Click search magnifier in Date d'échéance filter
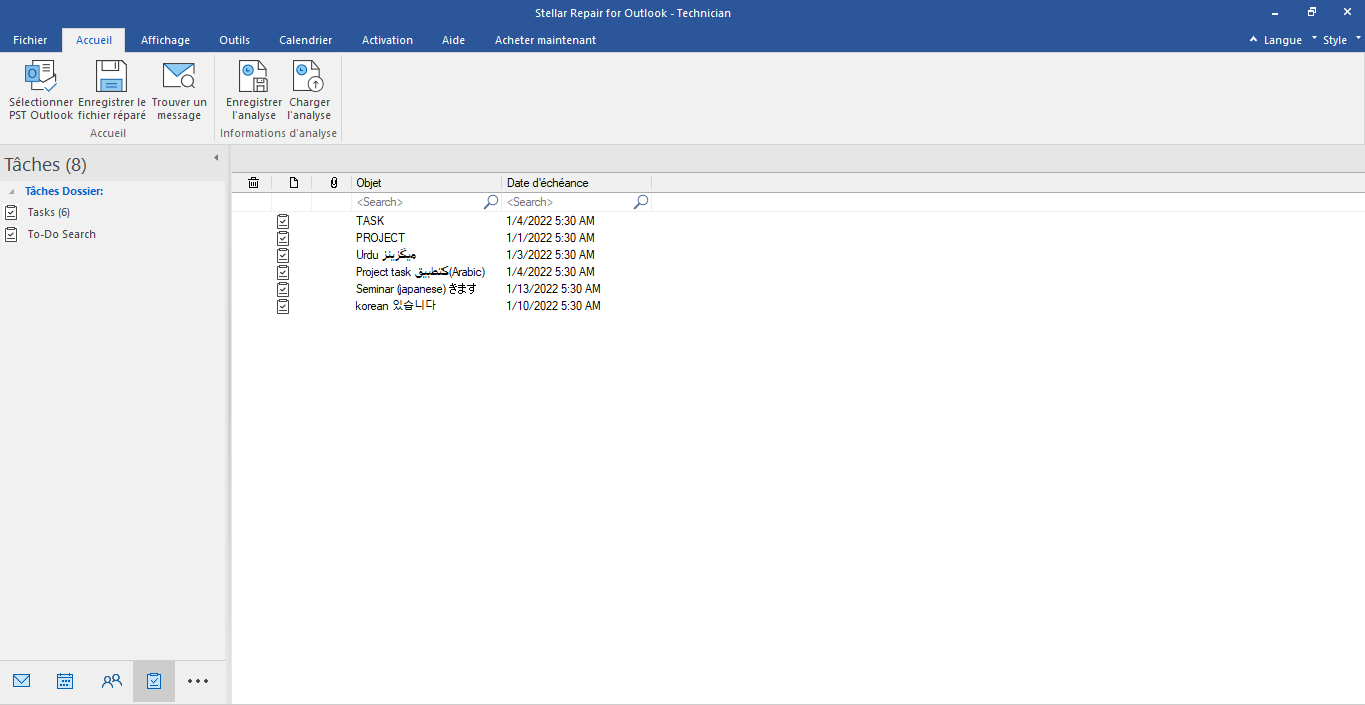This screenshot has width=1365, height=705. pyautogui.click(x=641, y=202)
